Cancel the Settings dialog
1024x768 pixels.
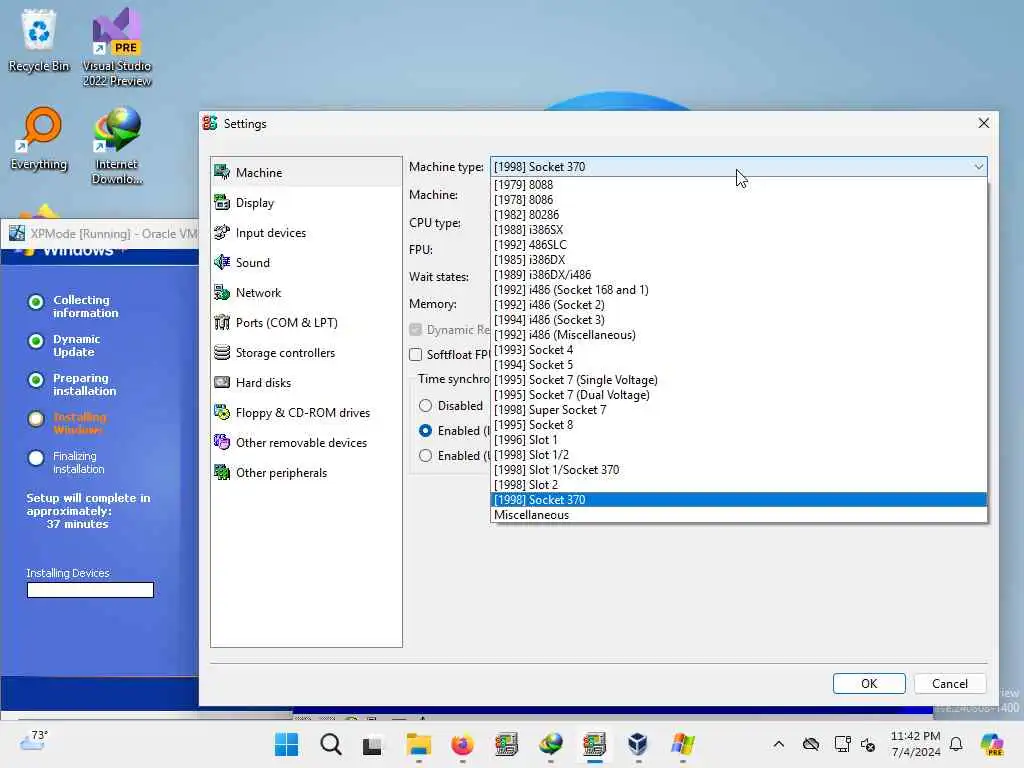click(950, 684)
